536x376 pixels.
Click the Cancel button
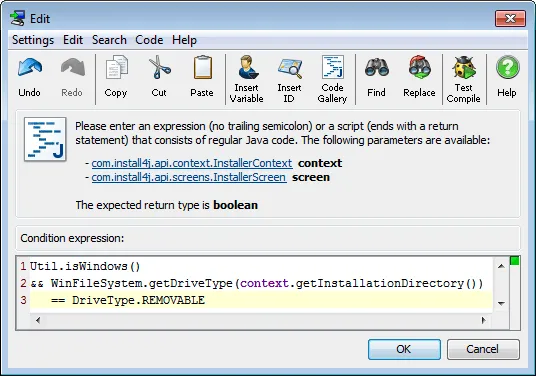(483, 349)
